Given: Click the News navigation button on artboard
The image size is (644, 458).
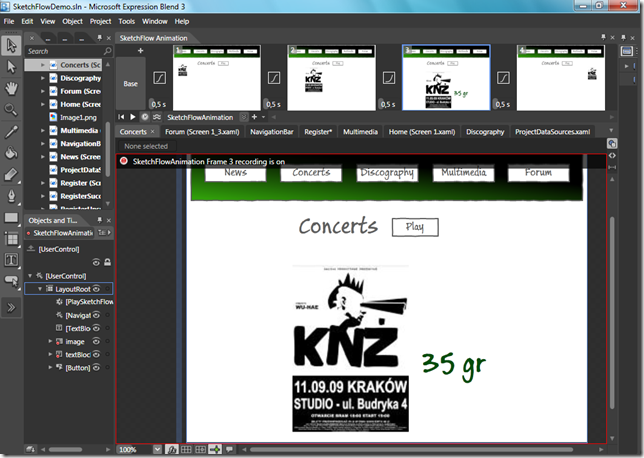Looking at the screenshot, I should click(235, 173).
